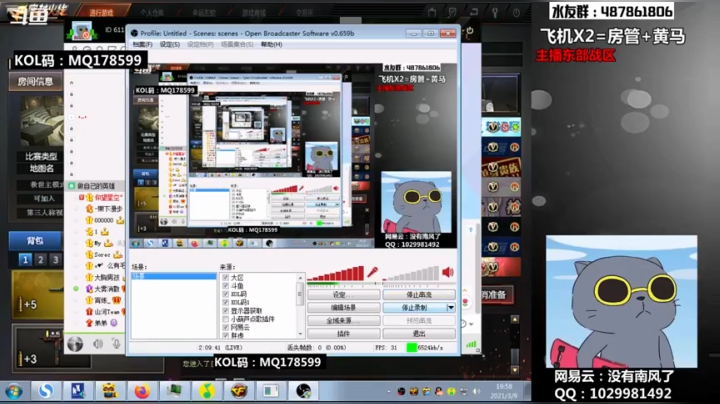Image resolution: width=720 pixels, height=404 pixels.
Task: Click the round avatar at chat panel bottom
Action: pos(75,343)
